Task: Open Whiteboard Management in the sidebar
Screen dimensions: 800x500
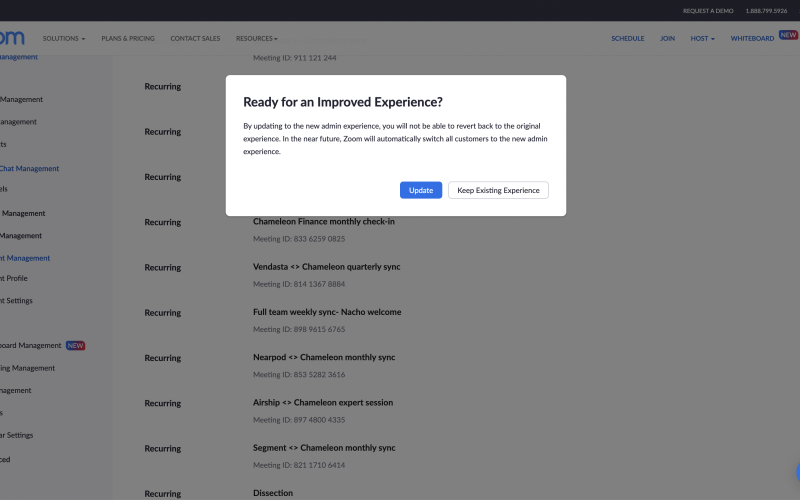Action: (x=30, y=345)
